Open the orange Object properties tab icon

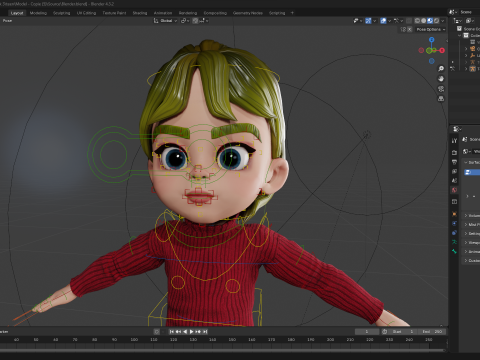point(454,214)
